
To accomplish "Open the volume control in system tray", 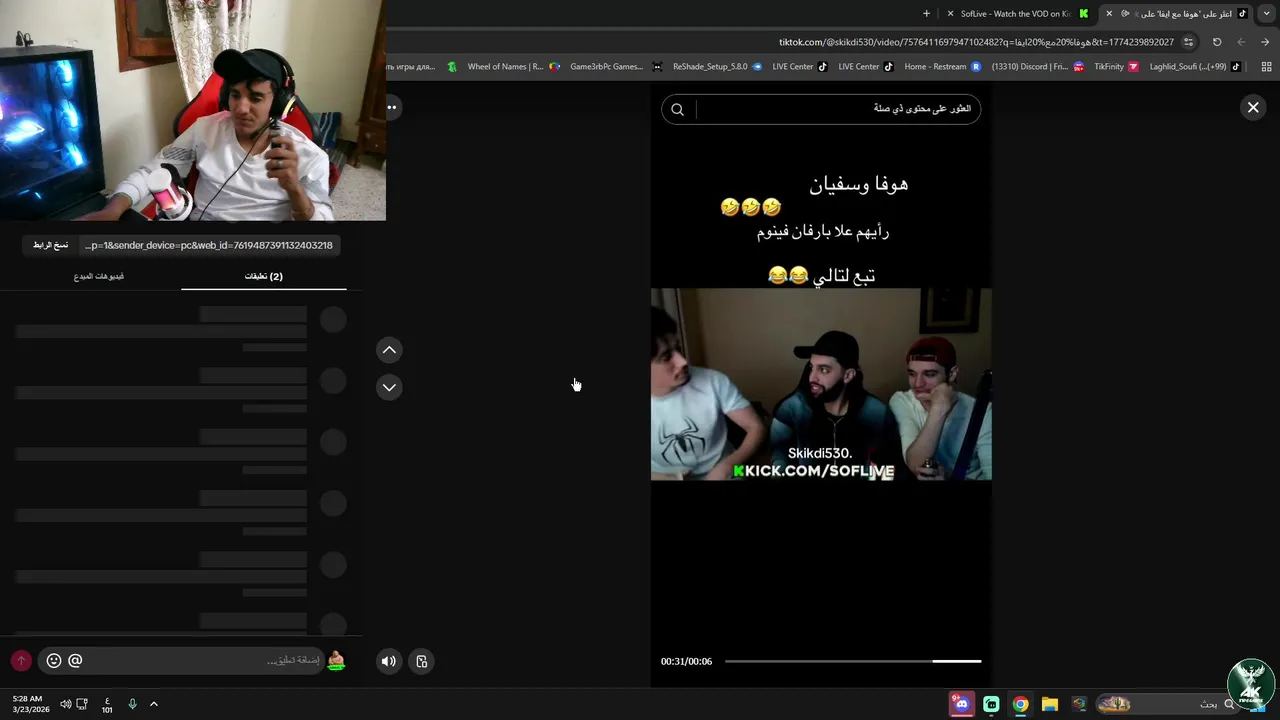I will point(65,704).
